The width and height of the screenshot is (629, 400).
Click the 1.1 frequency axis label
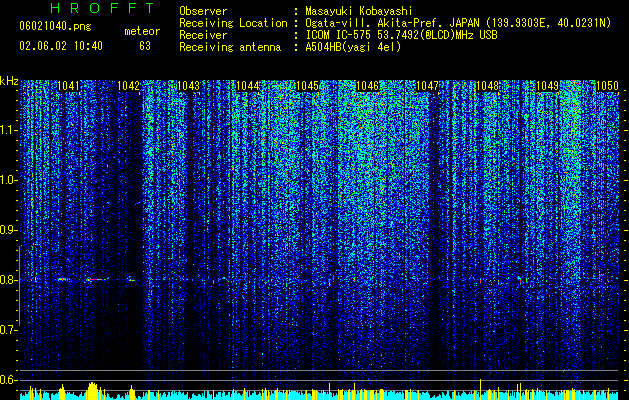pyautogui.click(x=9, y=130)
